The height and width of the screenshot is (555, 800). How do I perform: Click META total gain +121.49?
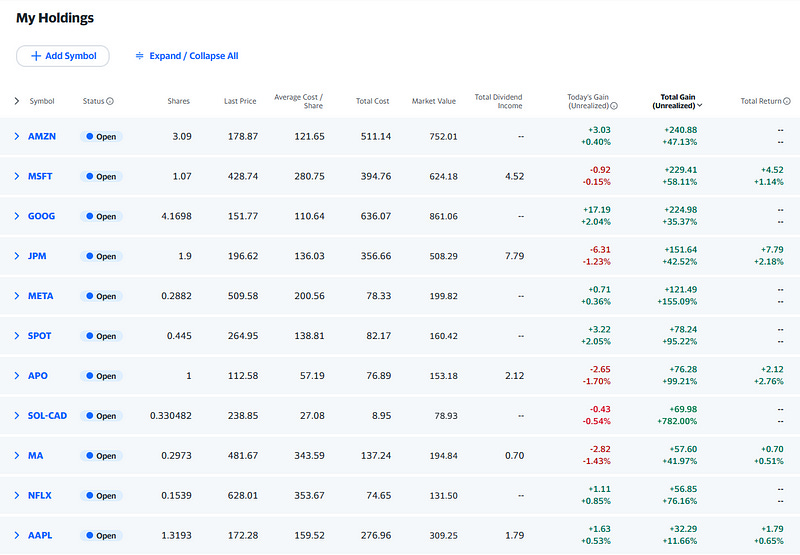(681, 289)
